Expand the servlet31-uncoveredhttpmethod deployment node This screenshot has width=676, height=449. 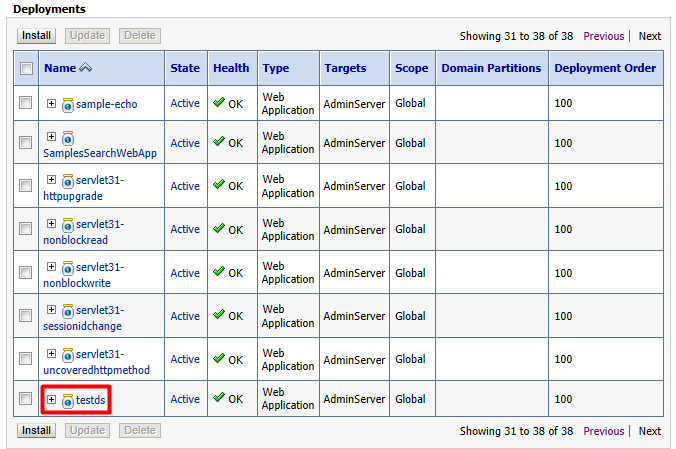(x=51, y=354)
